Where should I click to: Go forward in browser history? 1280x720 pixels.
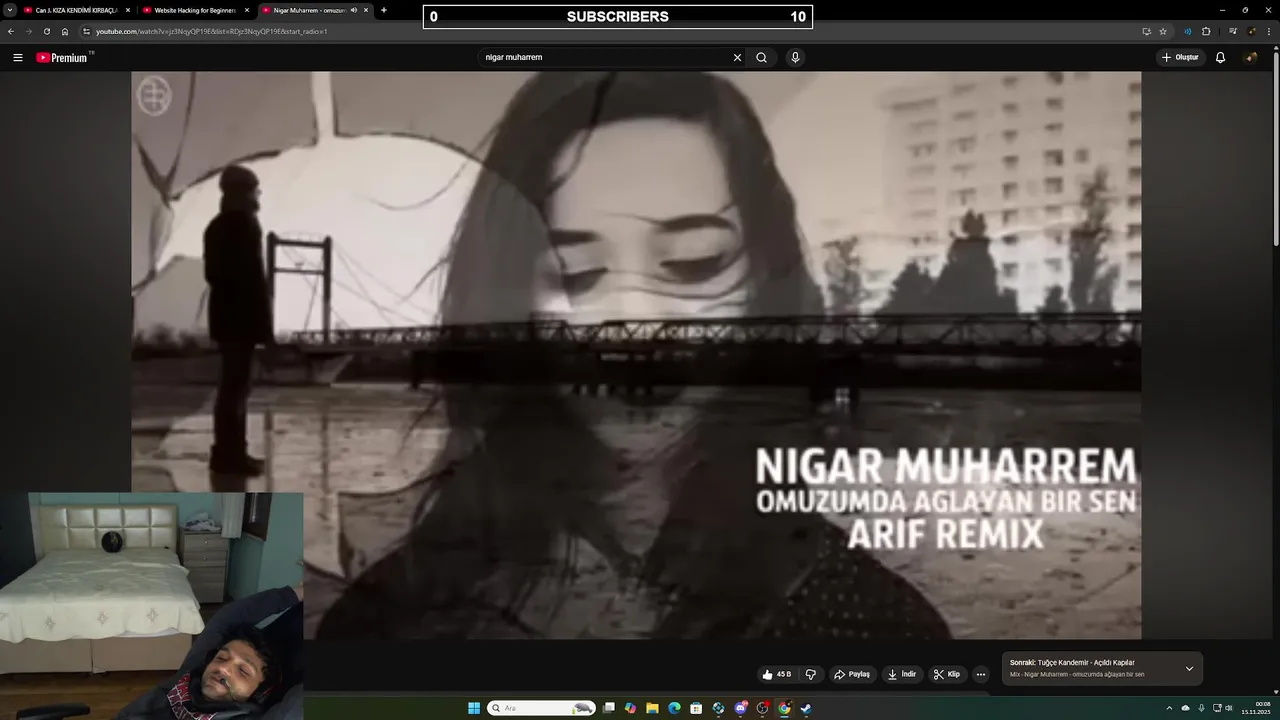[x=29, y=31]
